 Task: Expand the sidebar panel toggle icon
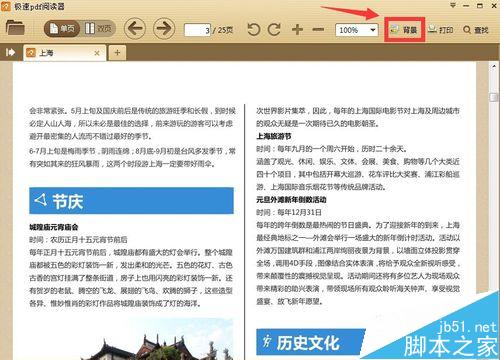point(10,52)
